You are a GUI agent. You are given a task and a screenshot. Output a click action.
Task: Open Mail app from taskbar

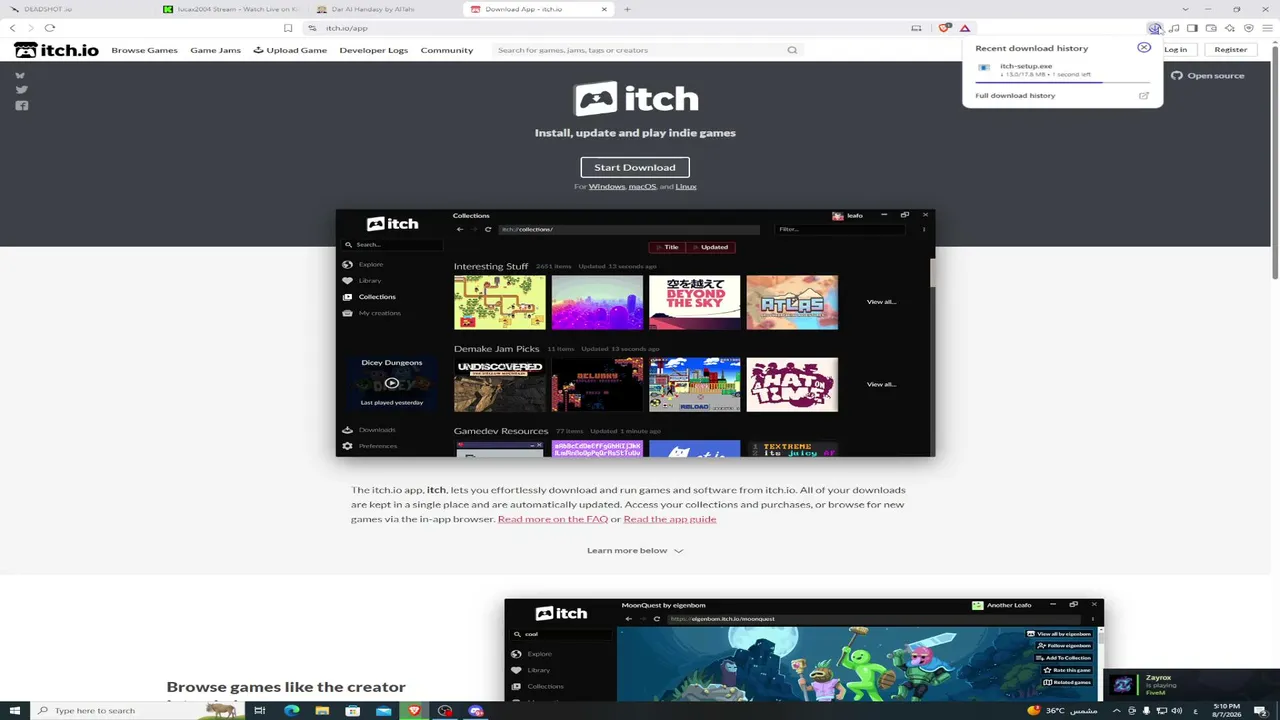tap(384, 711)
